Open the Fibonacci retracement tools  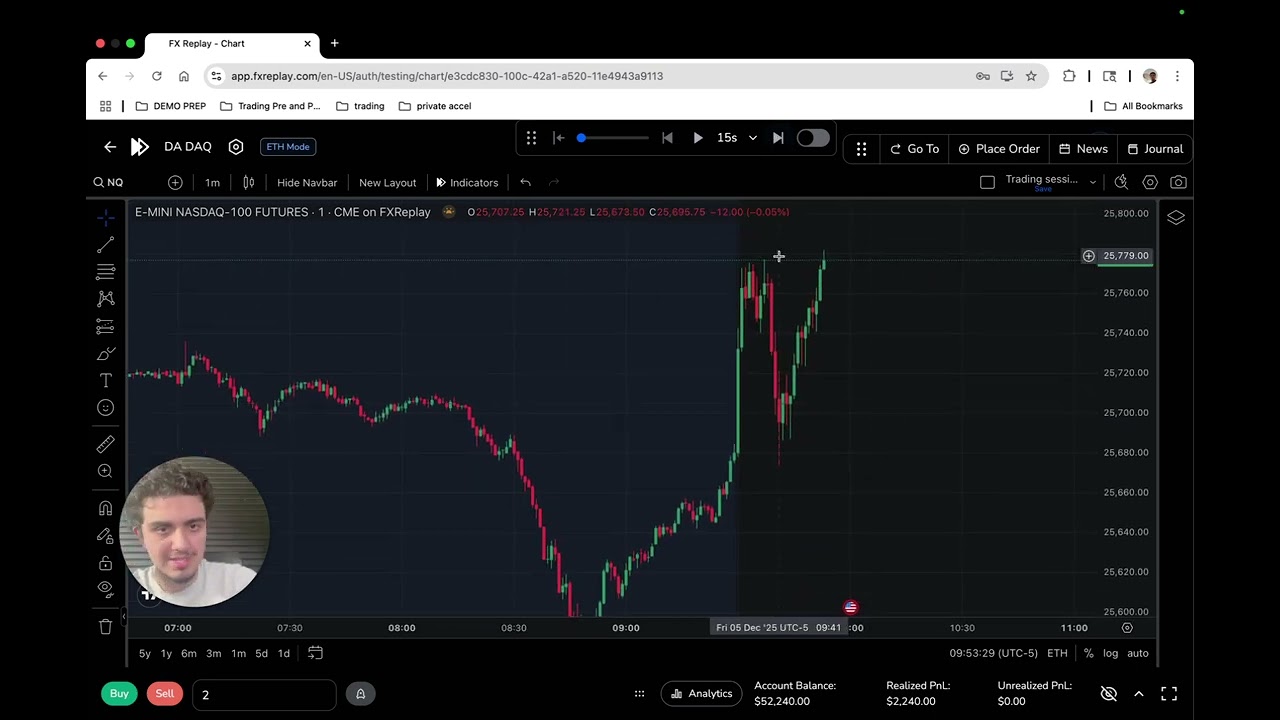[105, 272]
